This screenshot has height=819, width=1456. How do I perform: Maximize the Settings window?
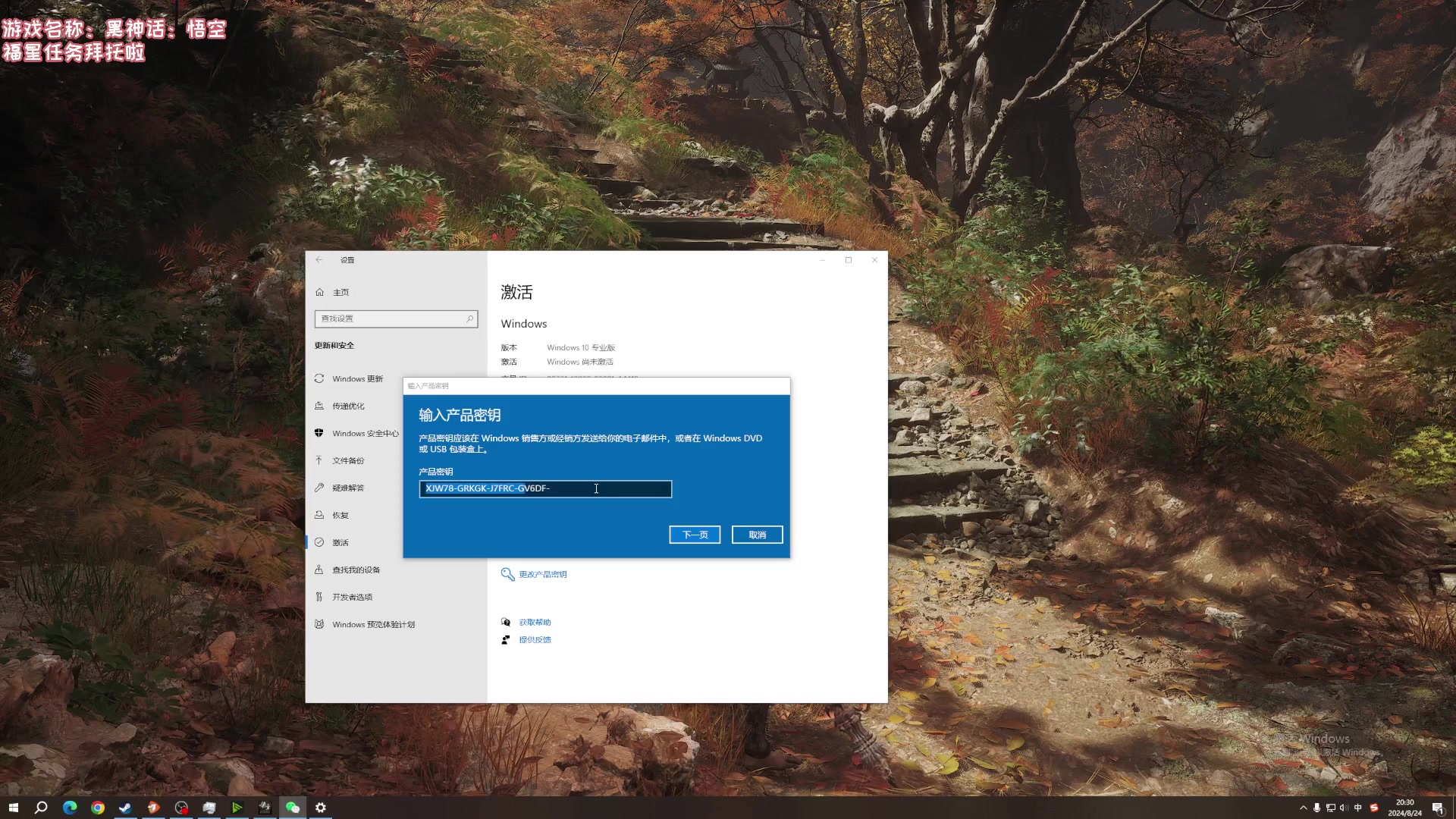coord(849,260)
